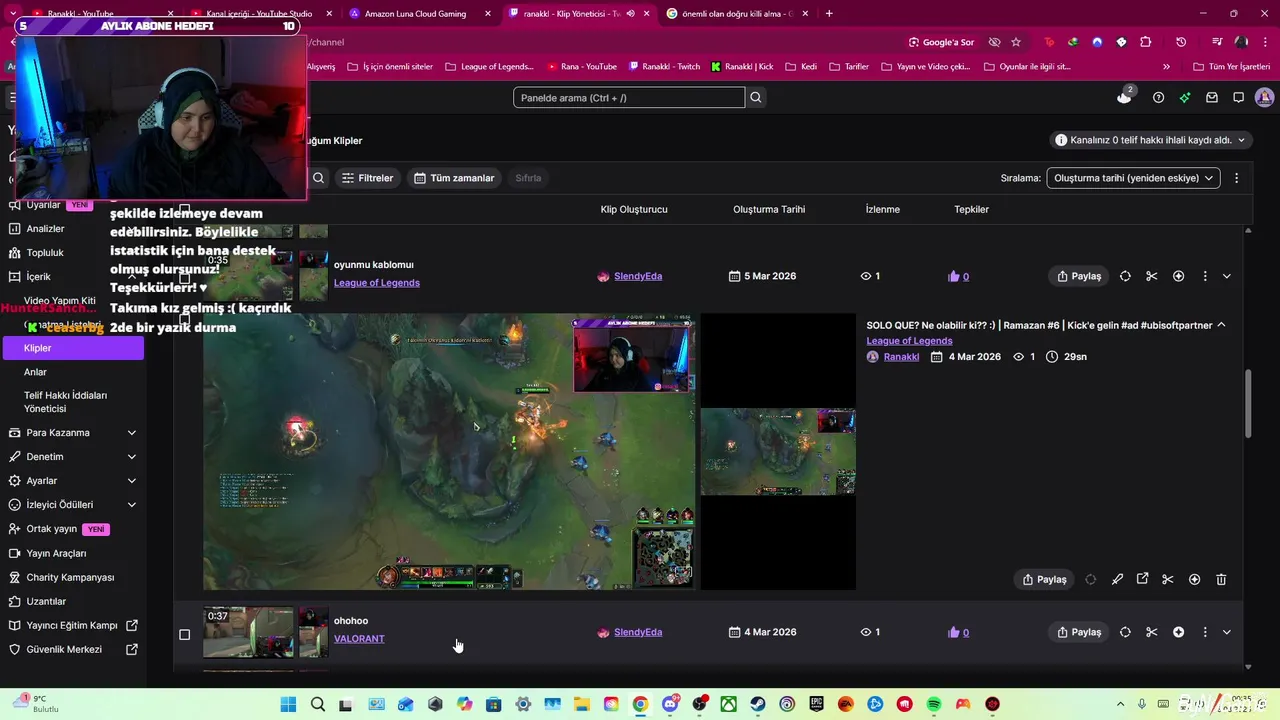Click thumbs-up reactions on oyunmu kablomu row

[x=958, y=276]
